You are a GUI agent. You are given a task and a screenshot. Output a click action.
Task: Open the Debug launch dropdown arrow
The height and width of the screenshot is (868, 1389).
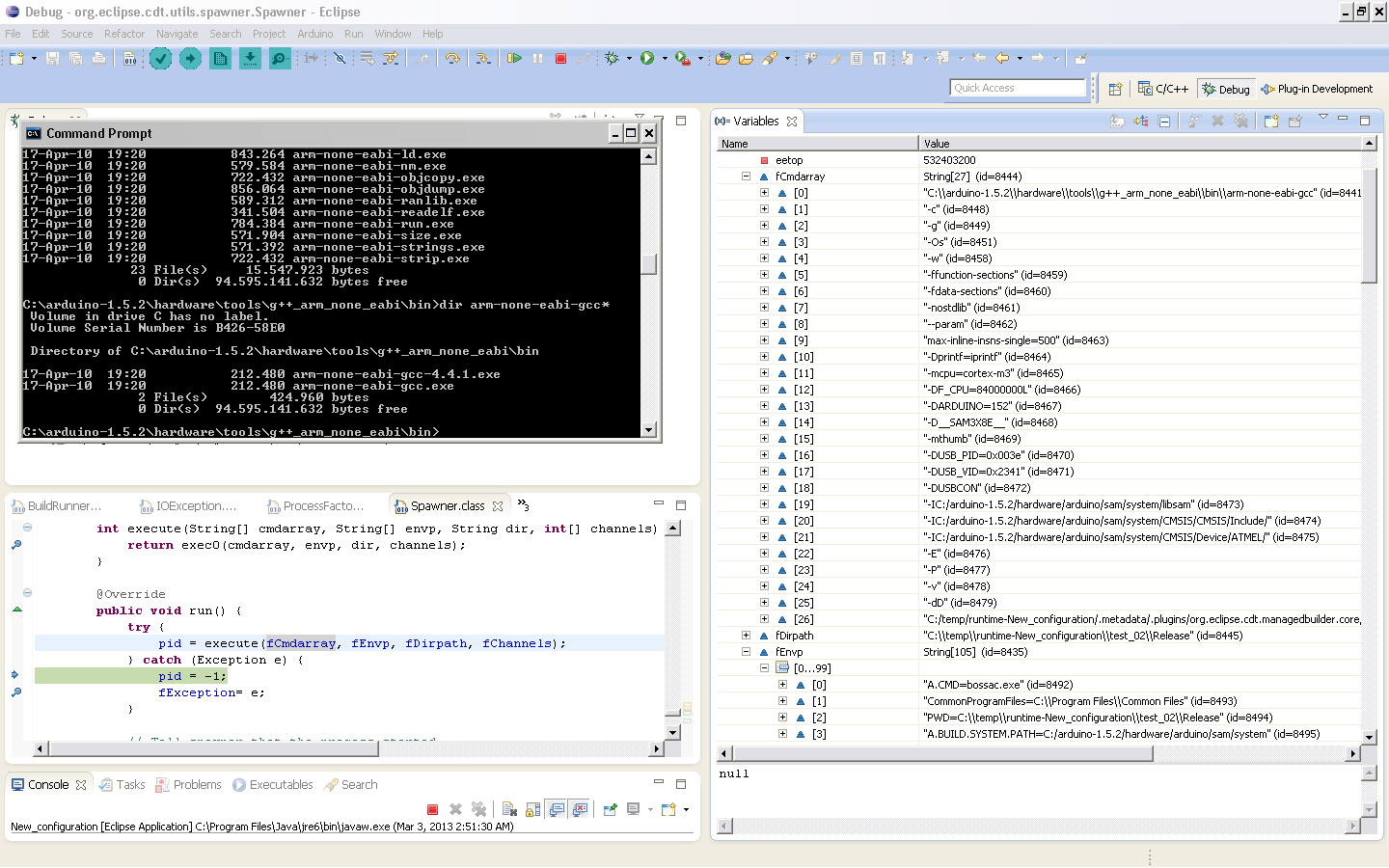629,59
